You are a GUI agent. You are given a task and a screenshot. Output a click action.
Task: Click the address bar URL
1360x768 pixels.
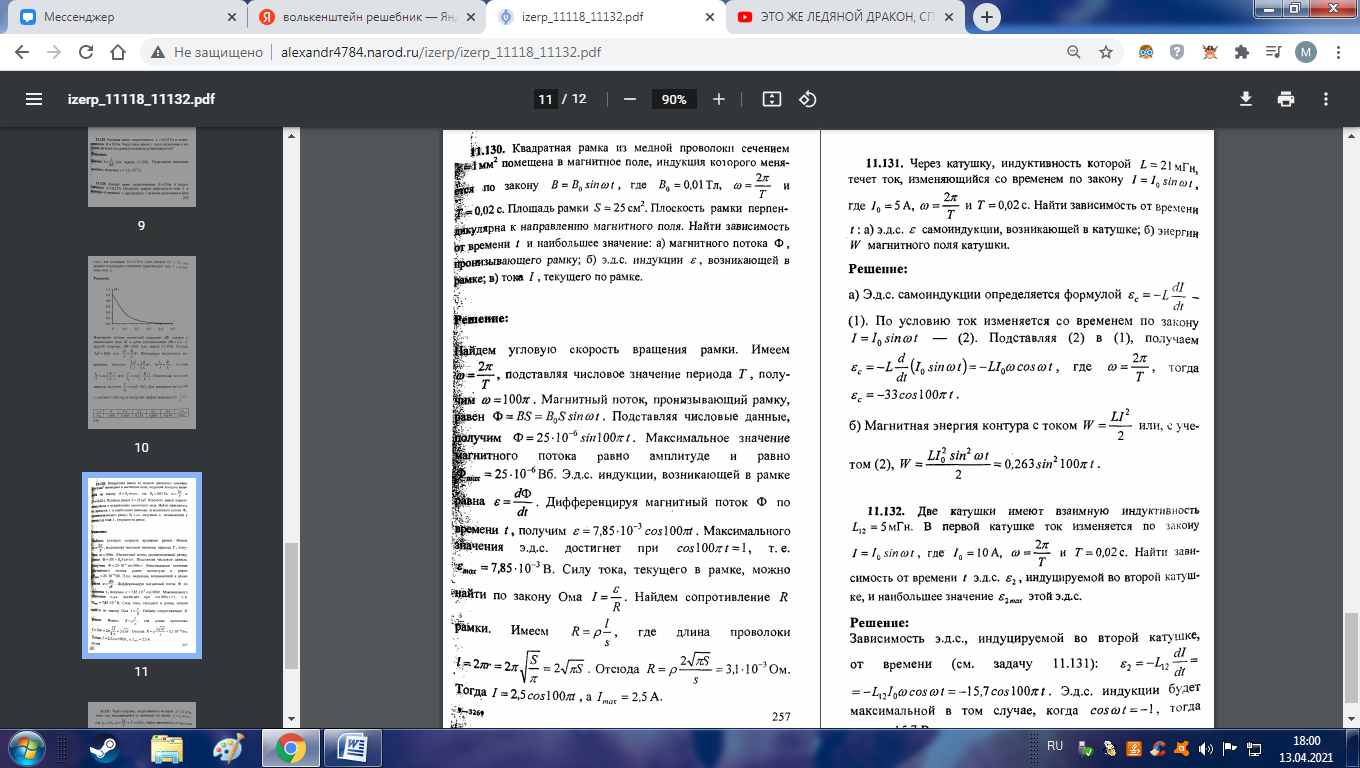pos(441,52)
